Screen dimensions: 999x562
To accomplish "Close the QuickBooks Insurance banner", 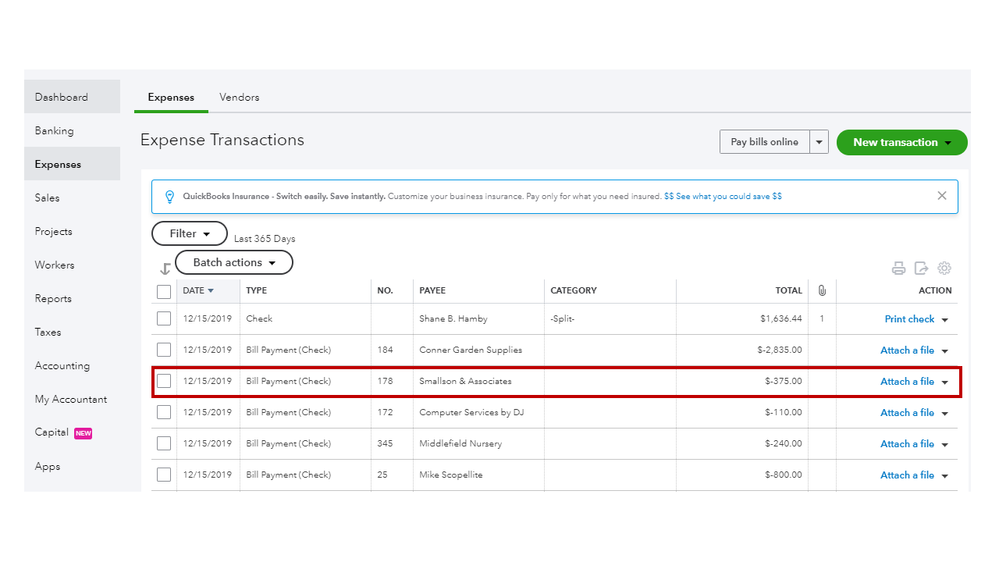I will pos(941,196).
